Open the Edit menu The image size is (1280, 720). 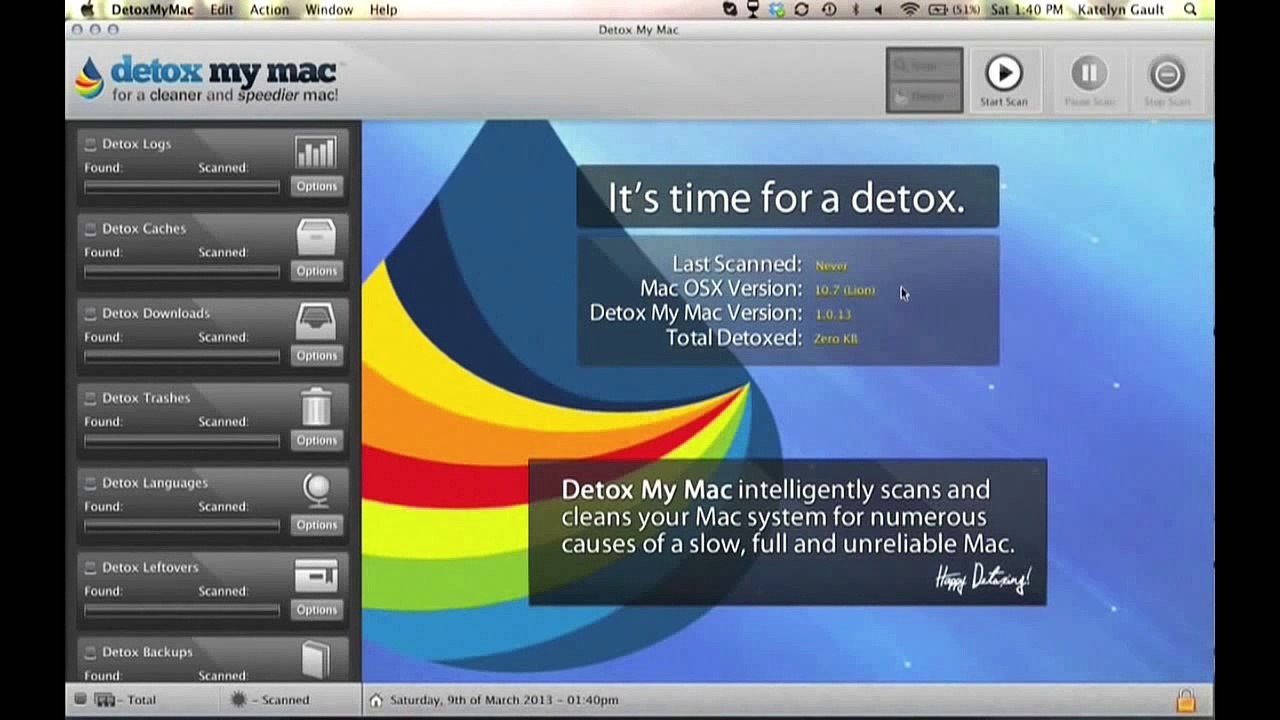coord(222,10)
